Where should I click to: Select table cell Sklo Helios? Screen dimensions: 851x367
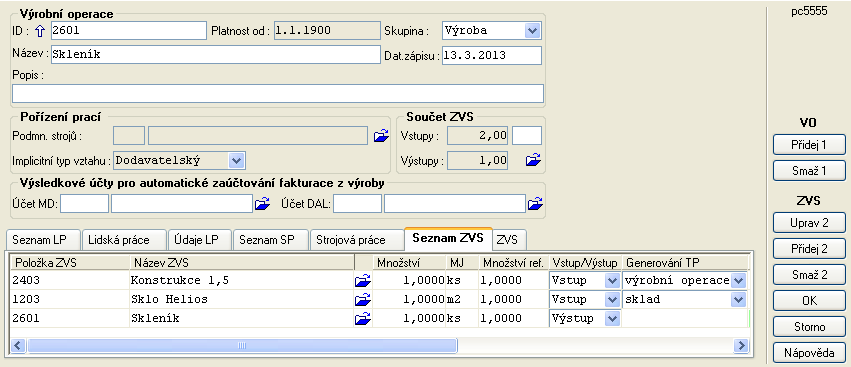pos(242,299)
